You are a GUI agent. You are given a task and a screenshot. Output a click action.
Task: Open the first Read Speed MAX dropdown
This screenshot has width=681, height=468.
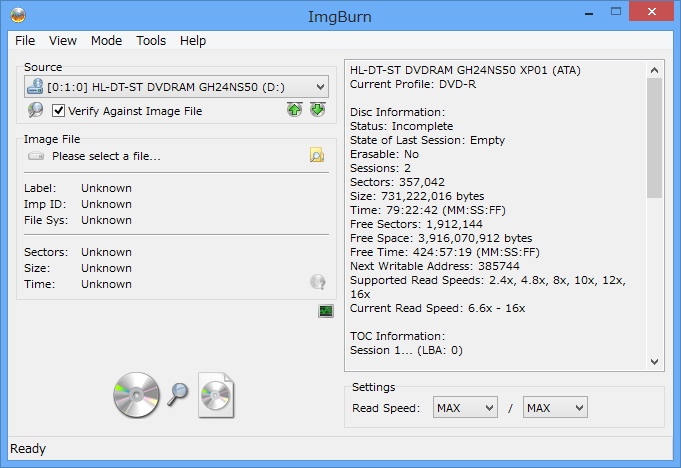coord(465,408)
